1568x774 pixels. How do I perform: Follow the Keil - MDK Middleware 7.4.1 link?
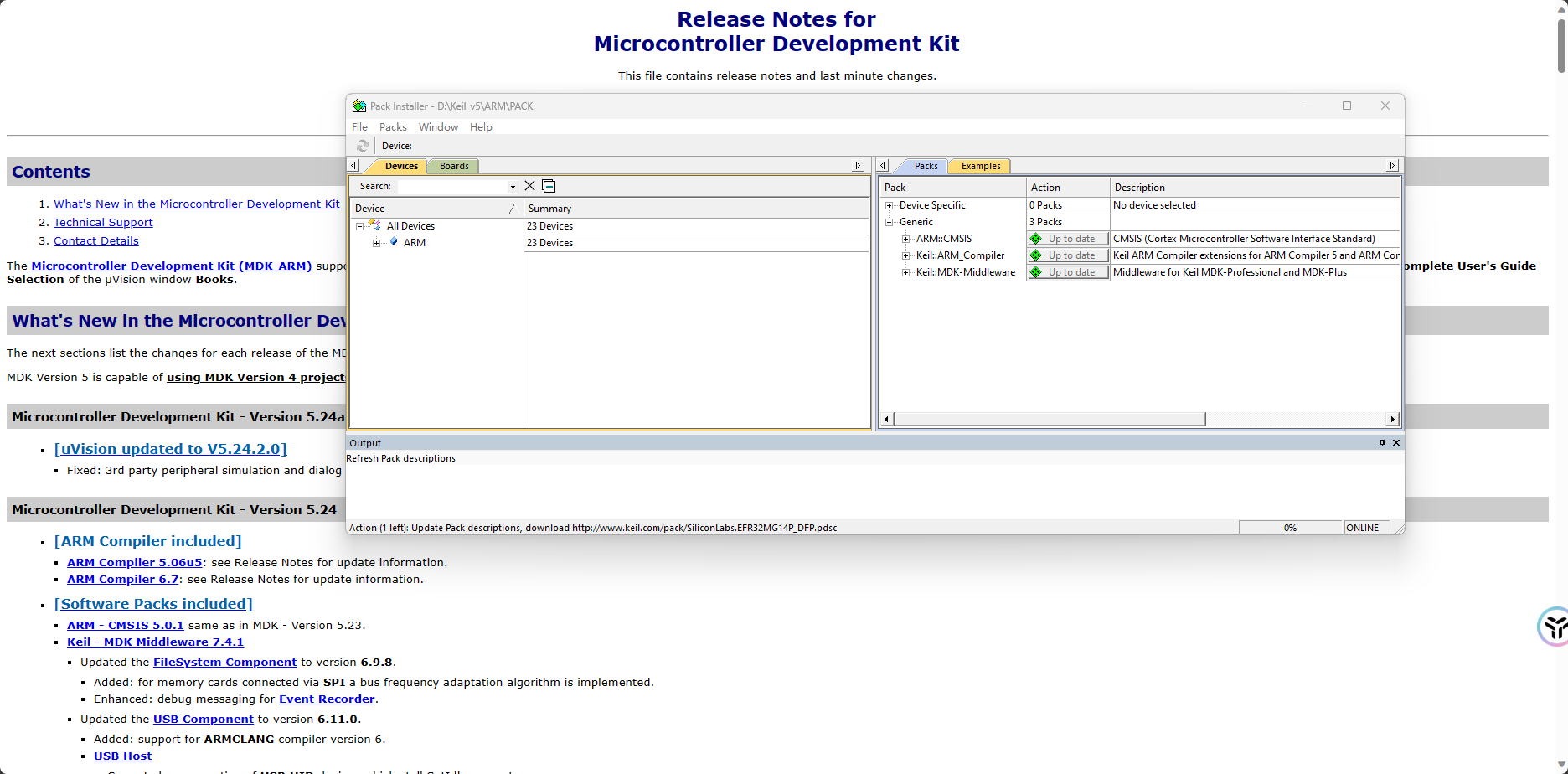point(155,642)
